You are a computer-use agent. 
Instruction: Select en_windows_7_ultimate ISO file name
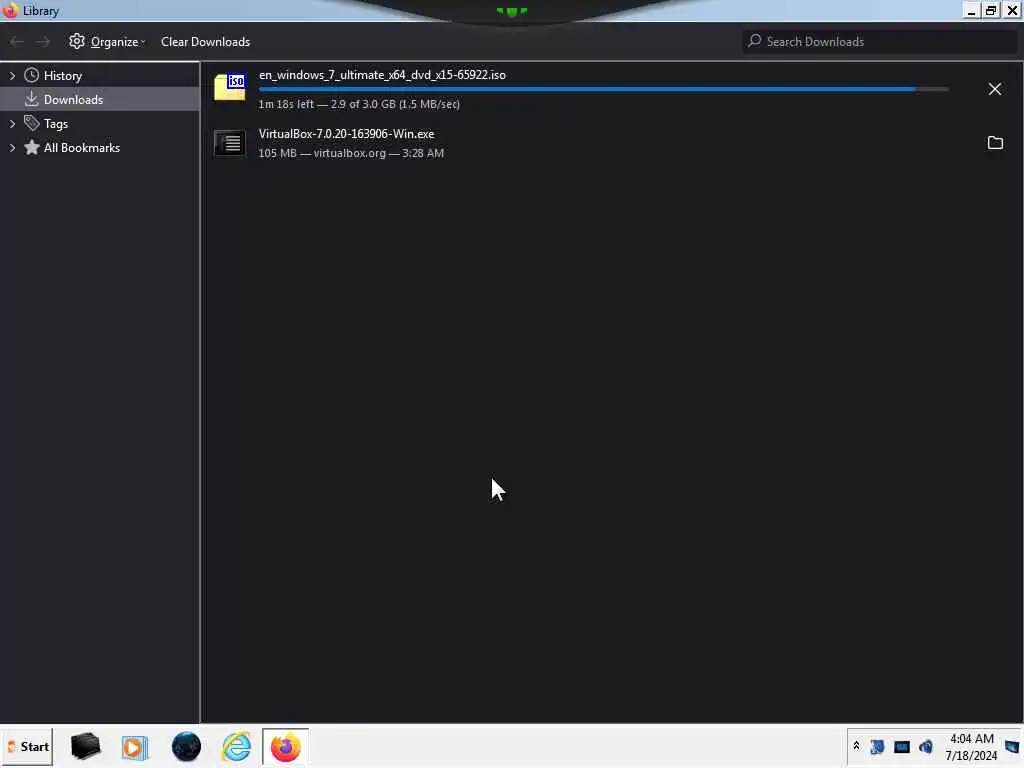[x=382, y=75]
